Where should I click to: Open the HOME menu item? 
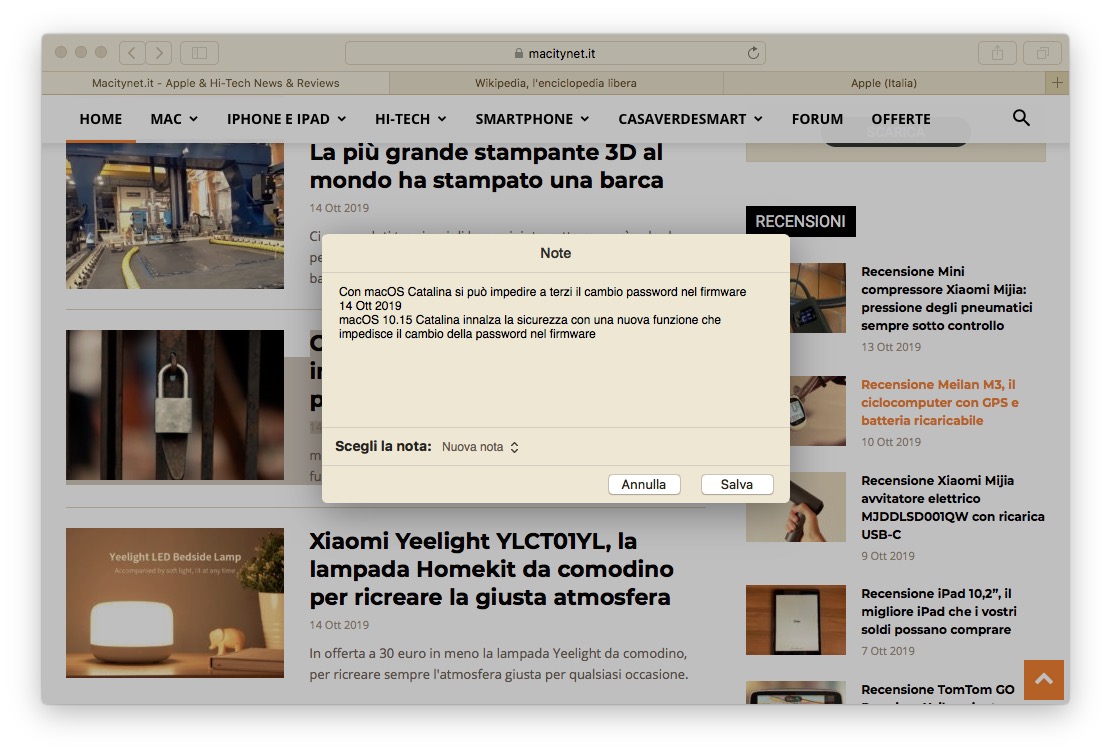101,119
